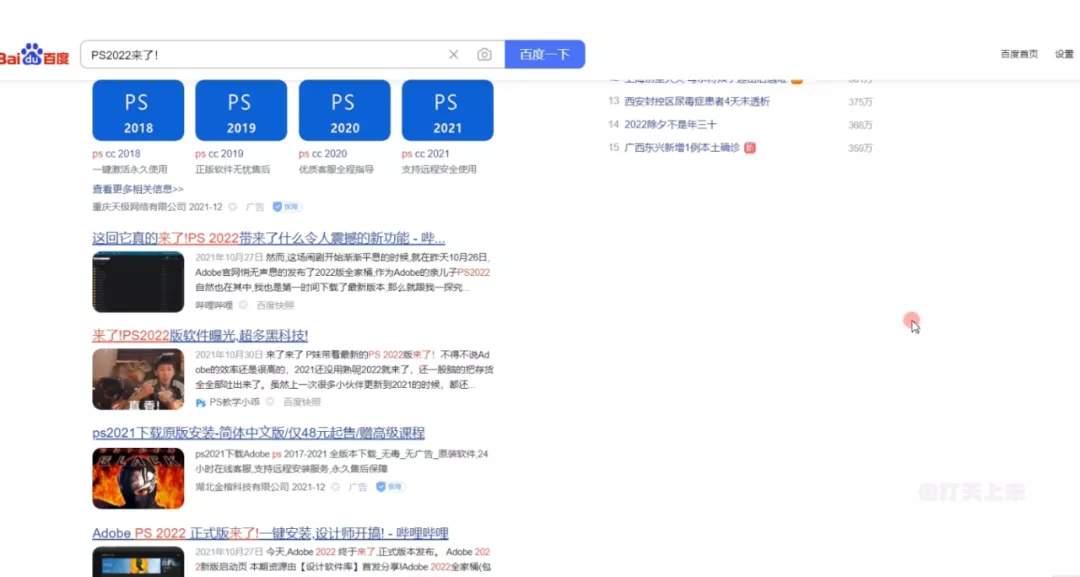Viewport: 1080px width, 577px height.
Task: Open 百度快照 for the 哔哩哔哩 result
Action: pos(275,305)
